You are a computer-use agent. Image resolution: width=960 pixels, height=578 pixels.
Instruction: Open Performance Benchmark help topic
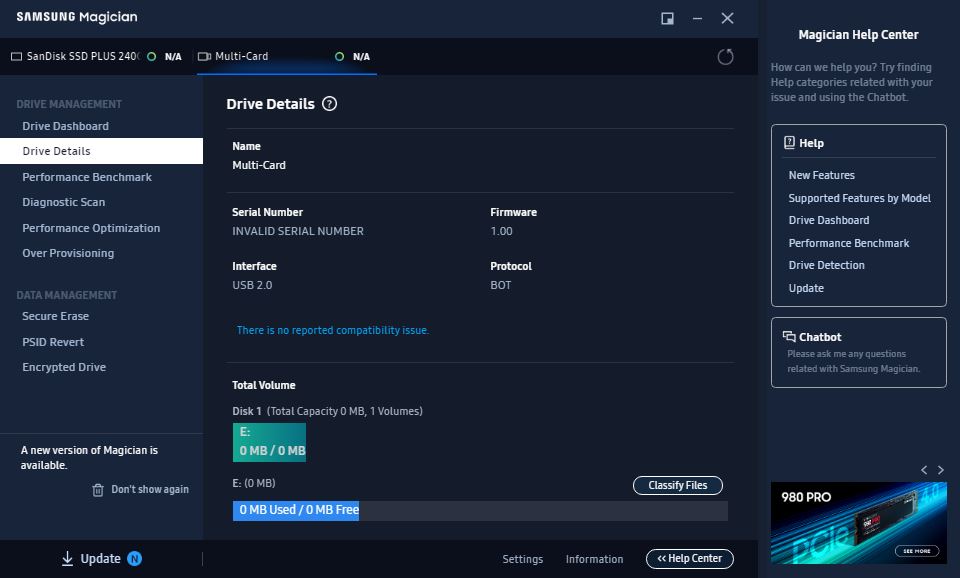(849, 243)
